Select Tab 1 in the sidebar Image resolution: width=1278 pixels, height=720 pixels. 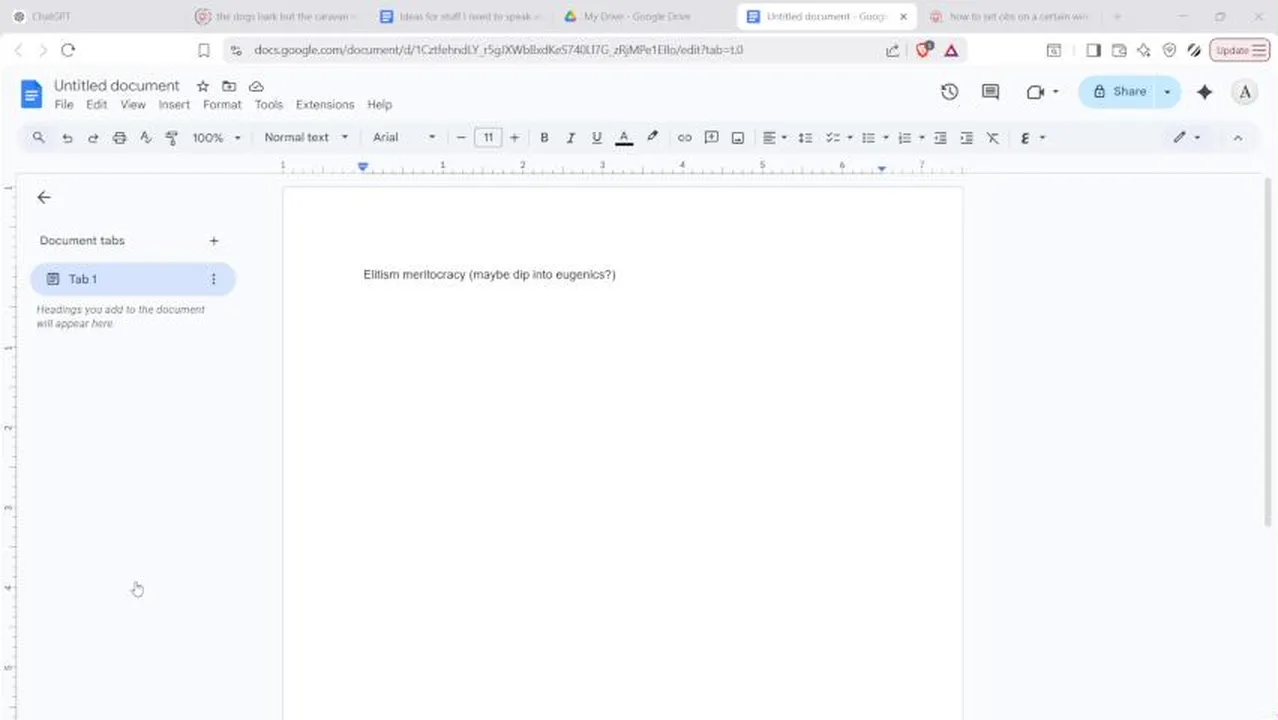133,279
